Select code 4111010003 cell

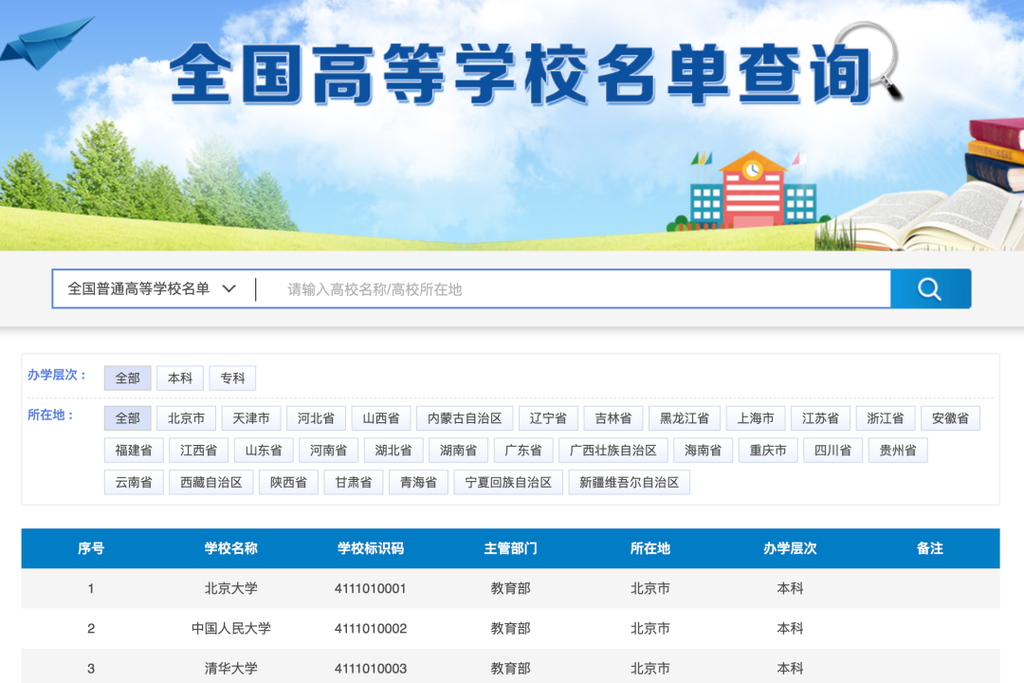[x=370, y=668]
